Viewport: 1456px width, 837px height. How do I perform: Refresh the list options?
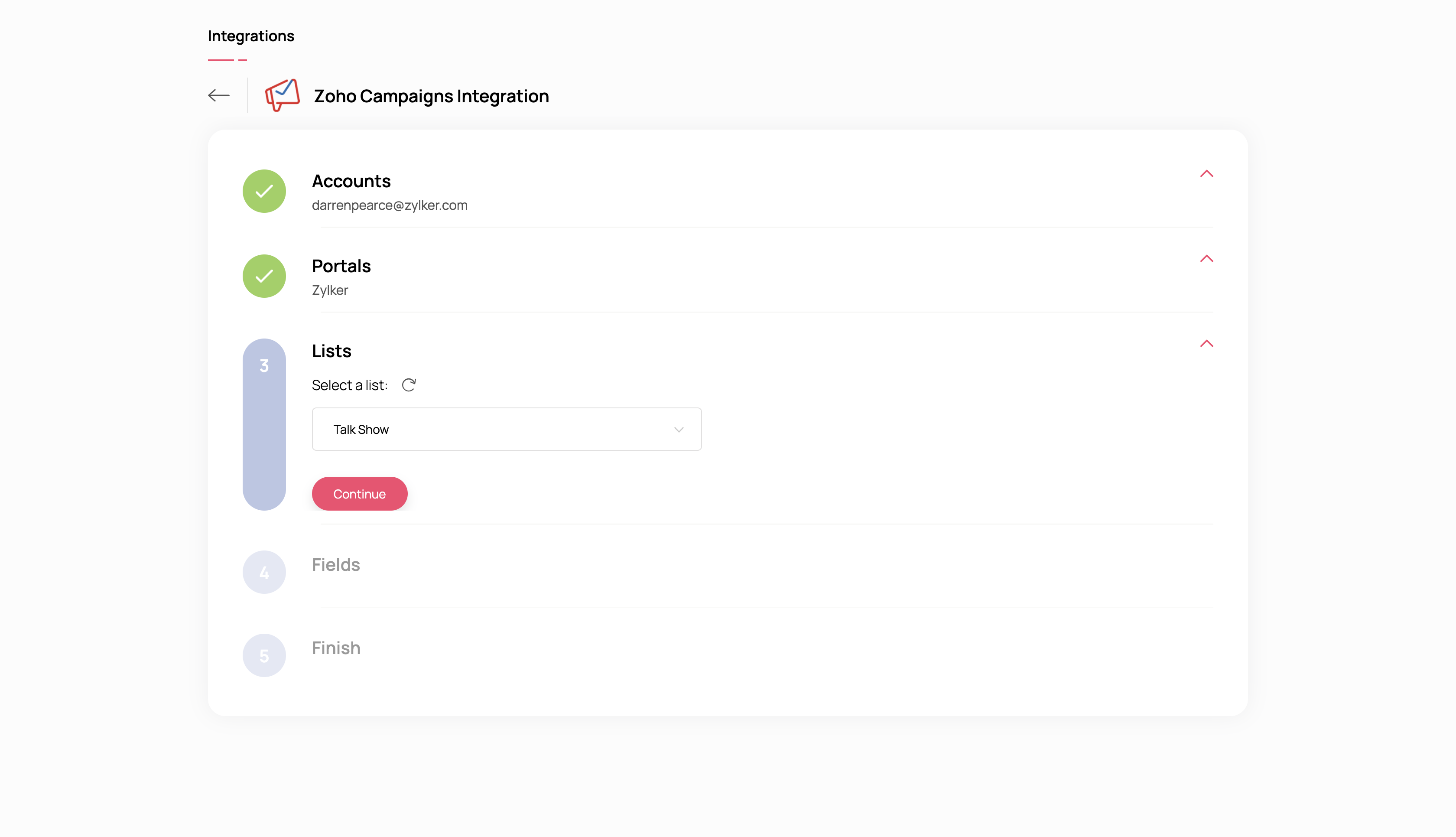click(409, 385)
